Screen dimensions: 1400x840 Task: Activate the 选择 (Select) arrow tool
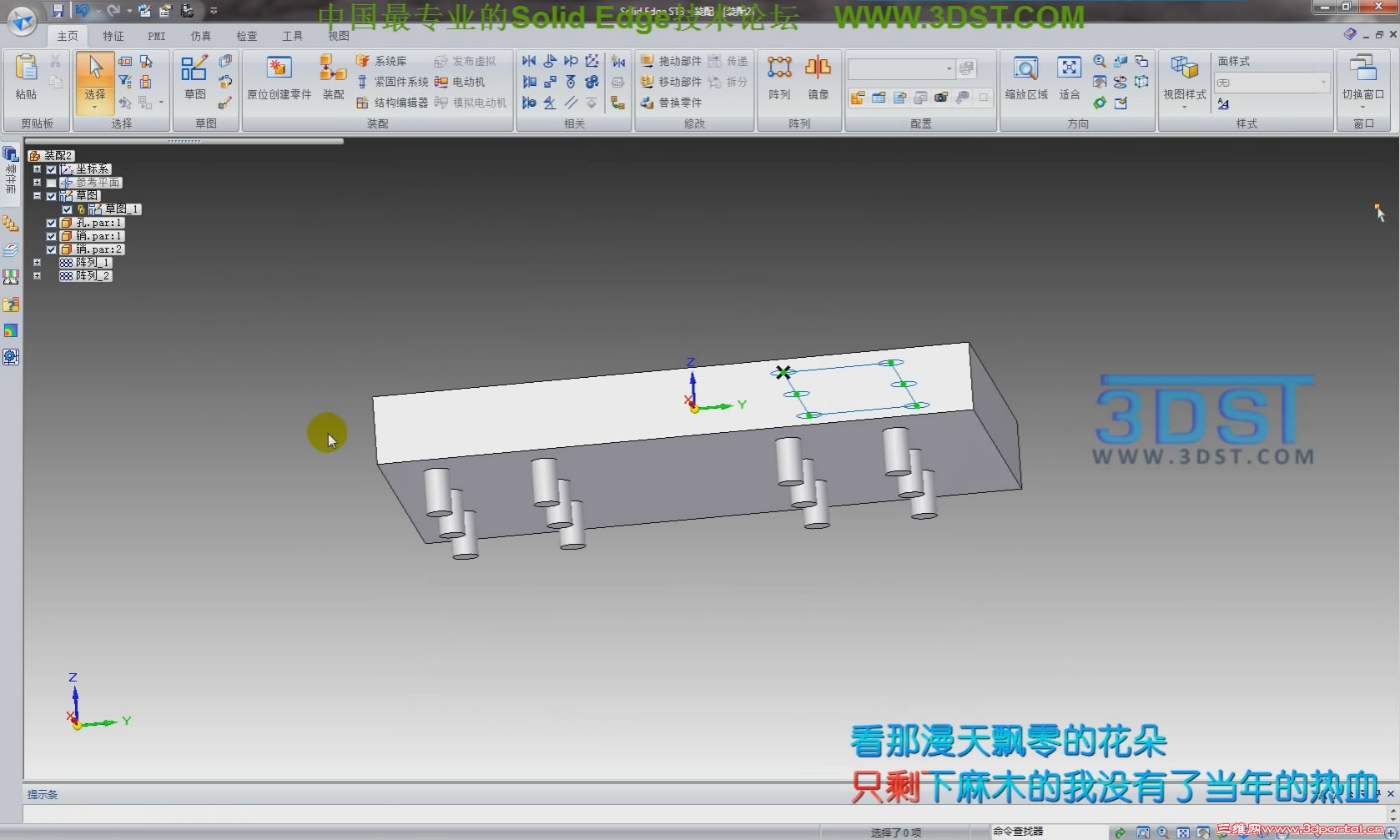(95, 81)
